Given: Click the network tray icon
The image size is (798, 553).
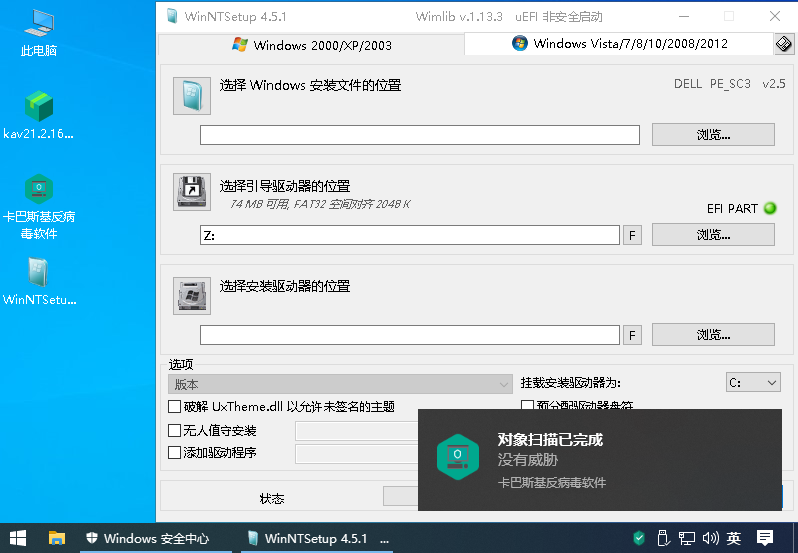Looking at the screenshot, I should click(x=687, y=538).
